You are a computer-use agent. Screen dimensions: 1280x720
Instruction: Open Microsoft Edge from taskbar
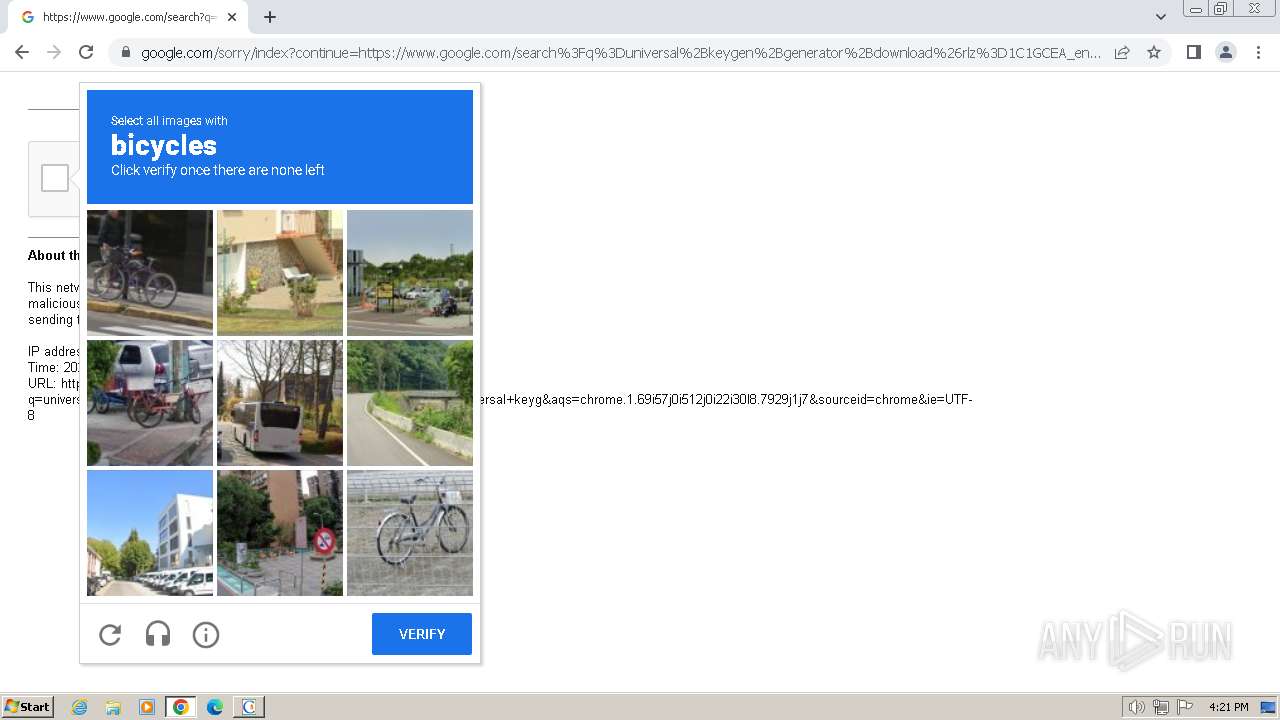coord(215,707)
